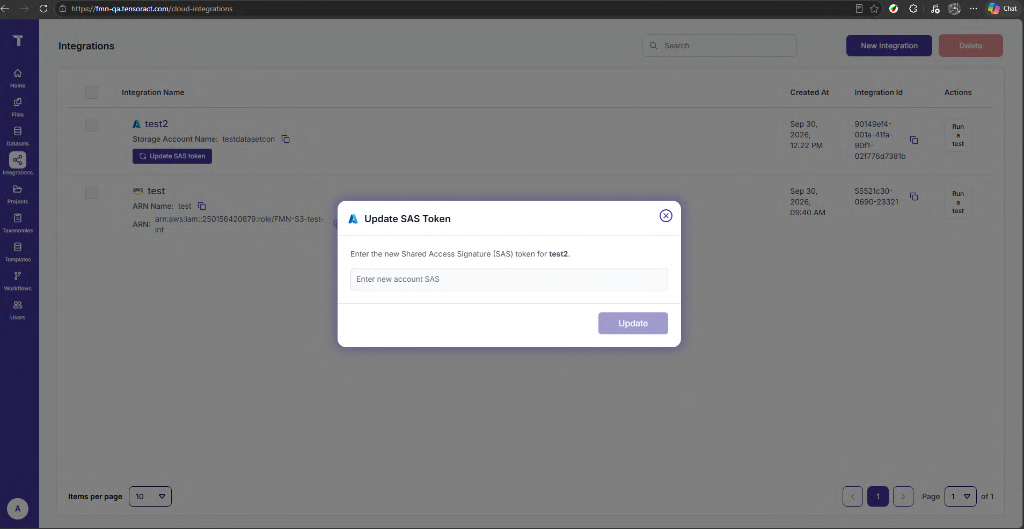Click the New Integration button
The image size is (1024, 529).
889,46
